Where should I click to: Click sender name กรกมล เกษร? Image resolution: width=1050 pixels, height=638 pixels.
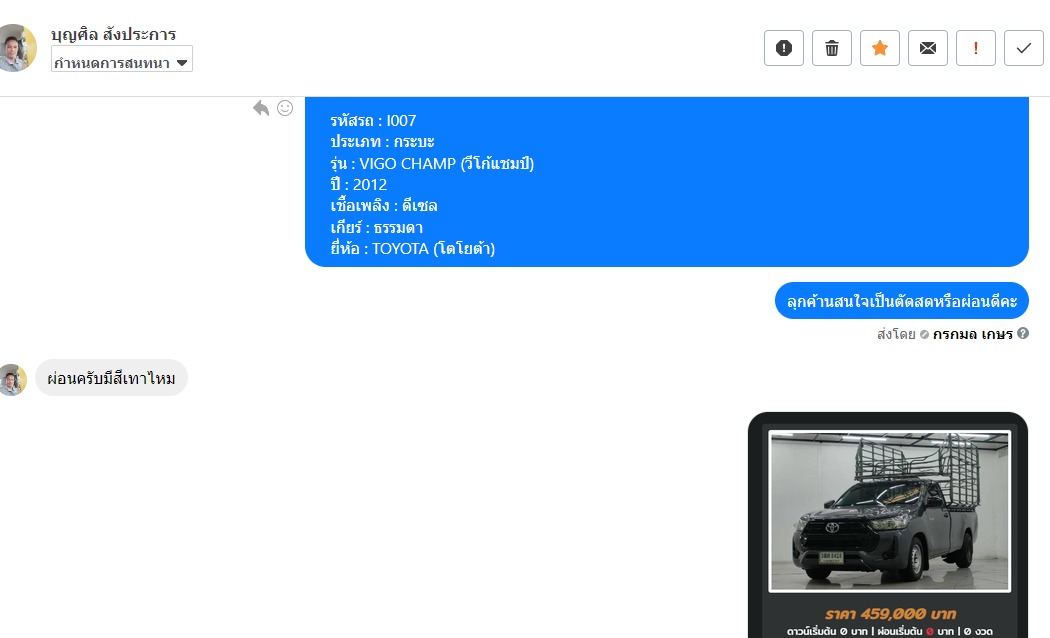coord(972,334)
